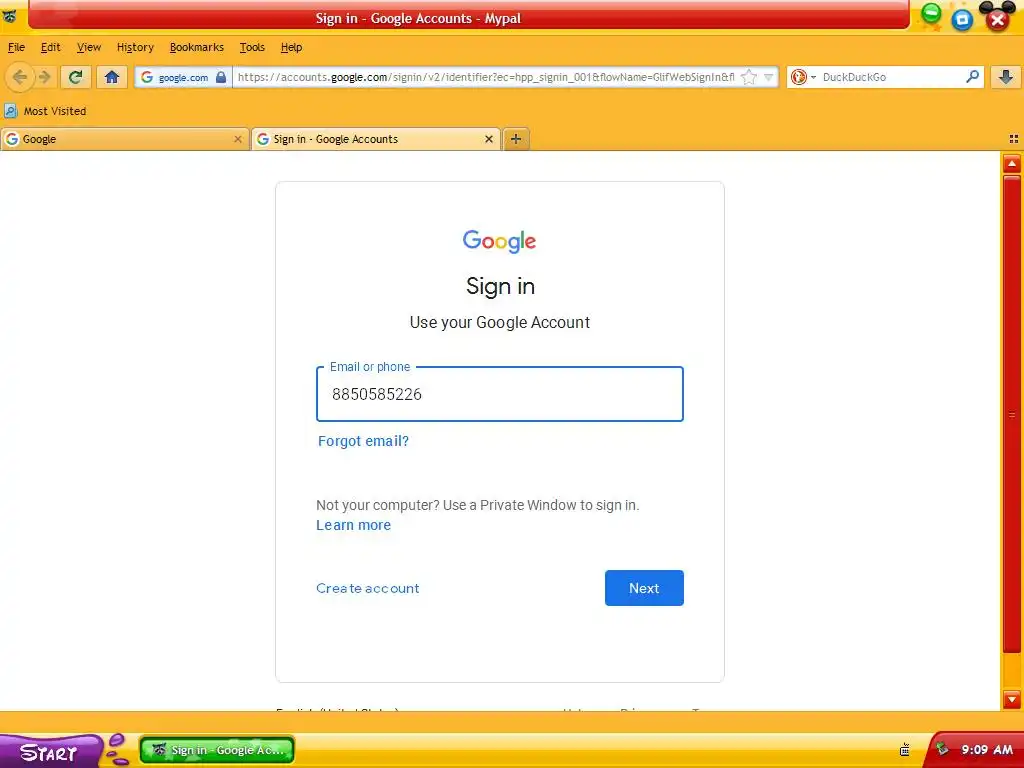Click the Sign in taskbar button

[217, 750]
